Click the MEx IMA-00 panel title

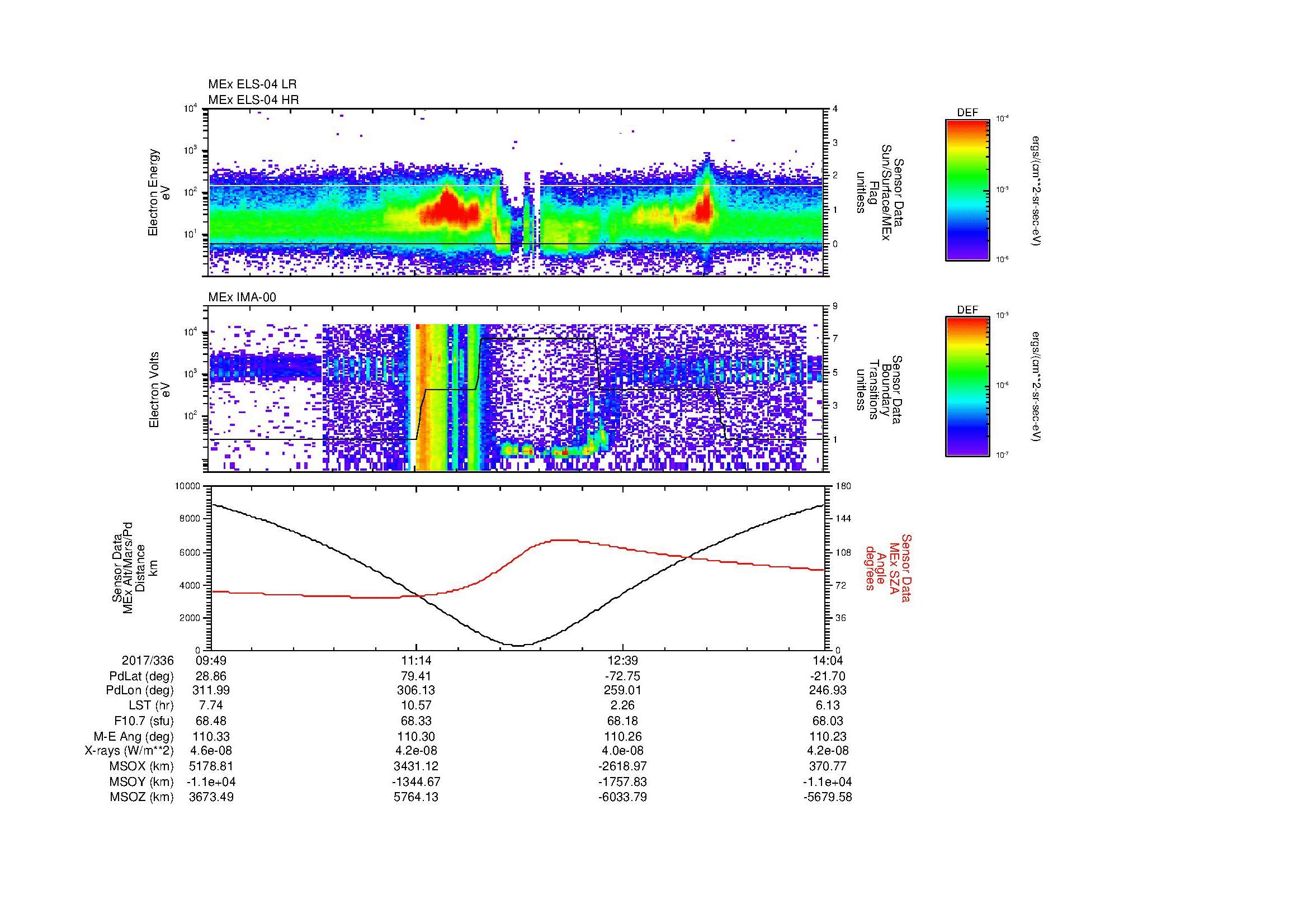pos(242,297)
